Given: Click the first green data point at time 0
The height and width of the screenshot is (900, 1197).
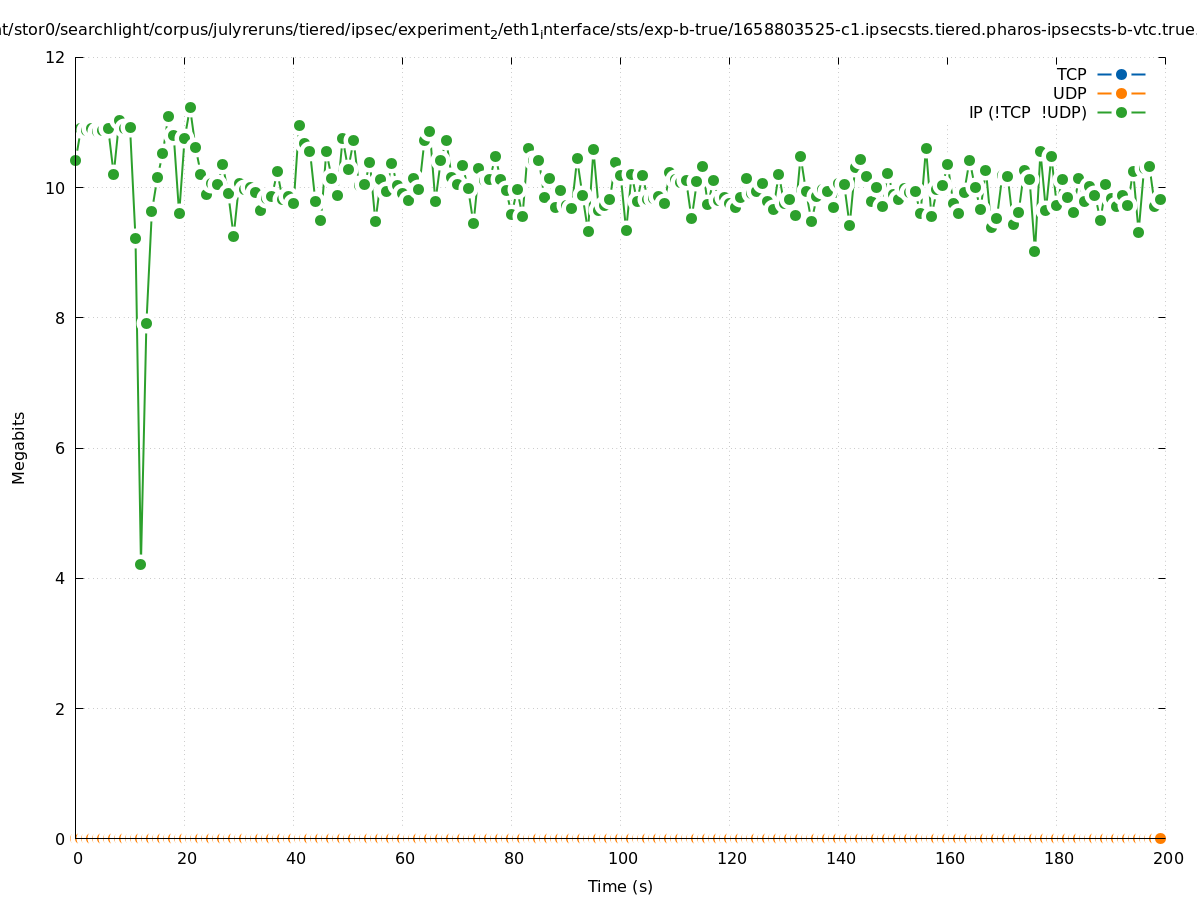Looking at the screenshot, I should (75, 160).
